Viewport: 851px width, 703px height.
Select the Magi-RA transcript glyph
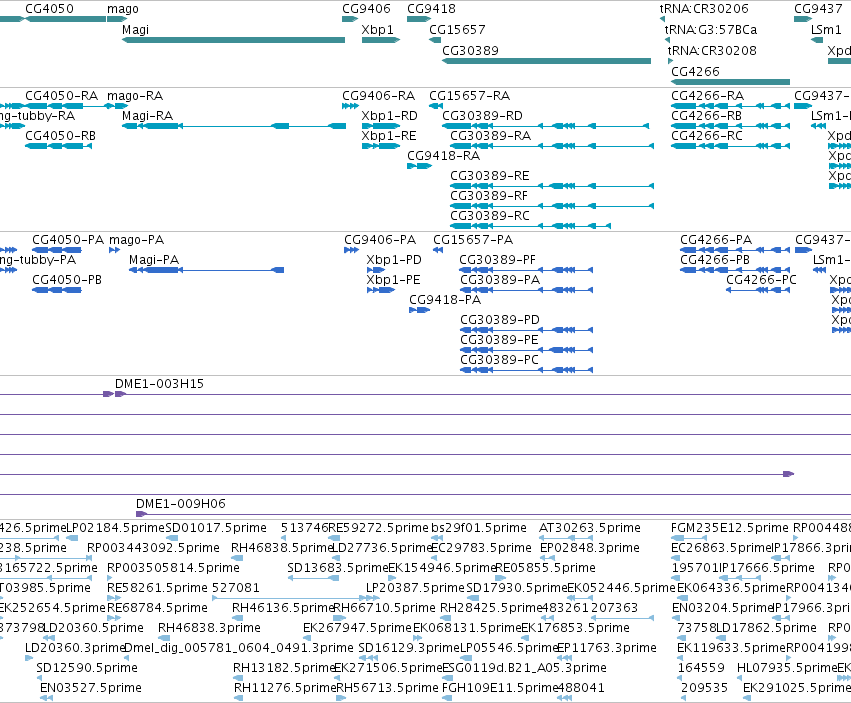click(234, 126)
